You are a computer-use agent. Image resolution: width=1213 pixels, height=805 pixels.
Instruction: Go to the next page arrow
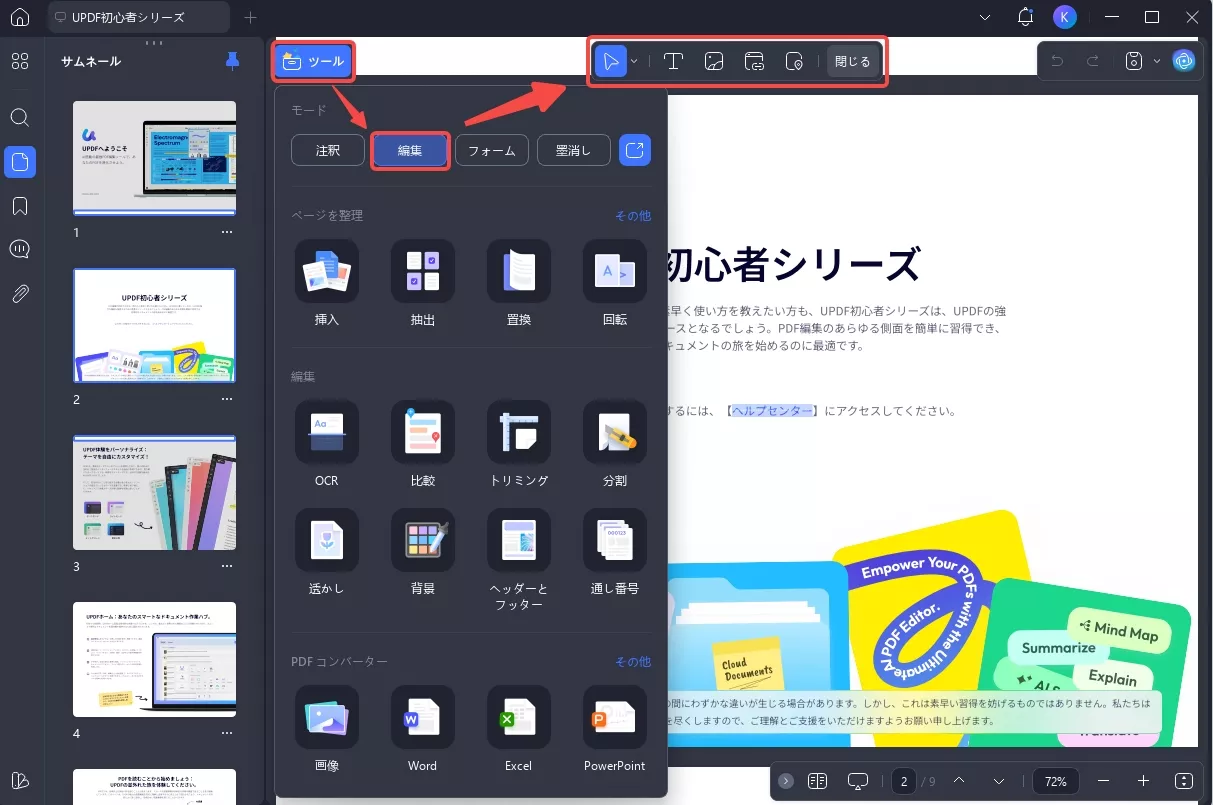pyautogui.click(x=999, y=781)
